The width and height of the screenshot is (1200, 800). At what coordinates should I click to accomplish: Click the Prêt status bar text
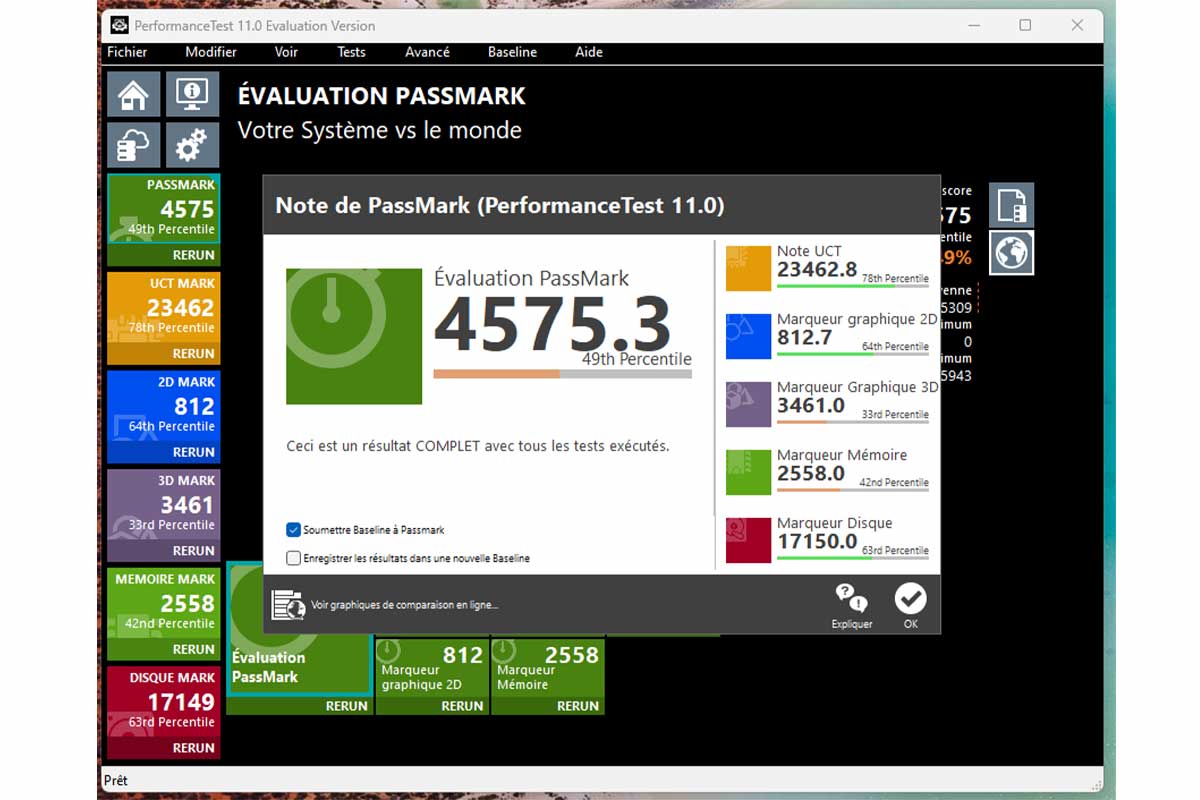tap(116, 780)
